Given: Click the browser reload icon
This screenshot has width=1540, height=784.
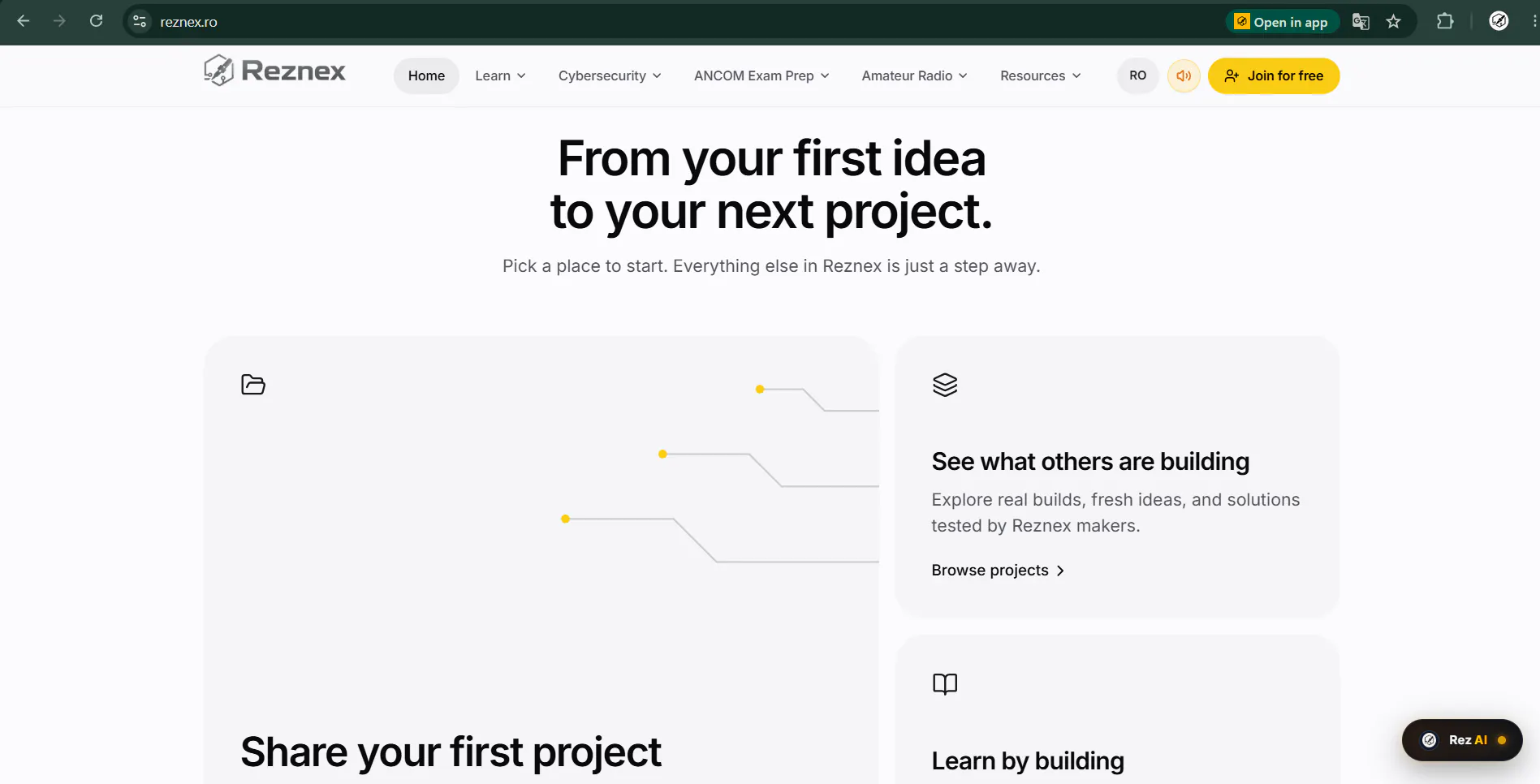Looking at the screenshot, I should 96,21.
